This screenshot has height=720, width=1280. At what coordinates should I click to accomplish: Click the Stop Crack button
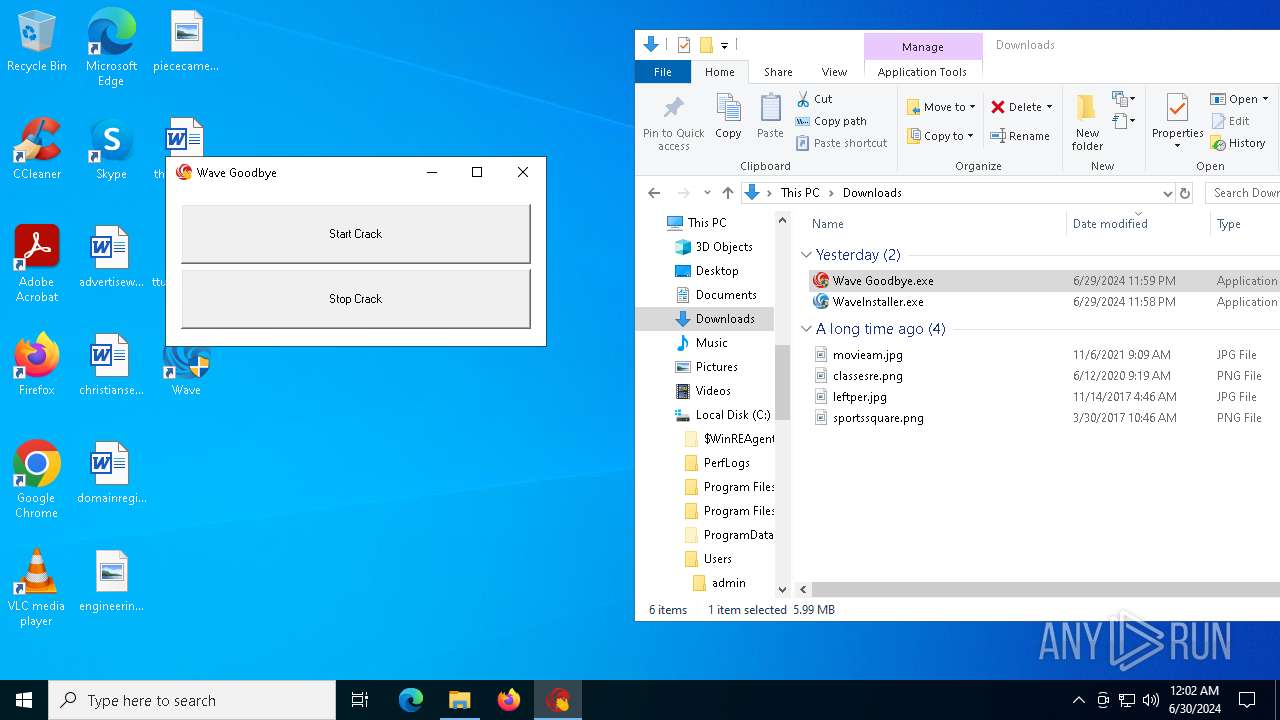(x=355, y=299)
